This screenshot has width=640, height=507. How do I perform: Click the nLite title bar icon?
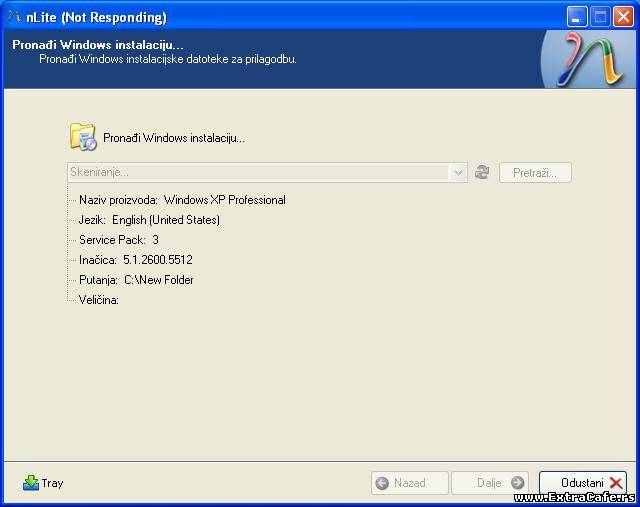13,16
